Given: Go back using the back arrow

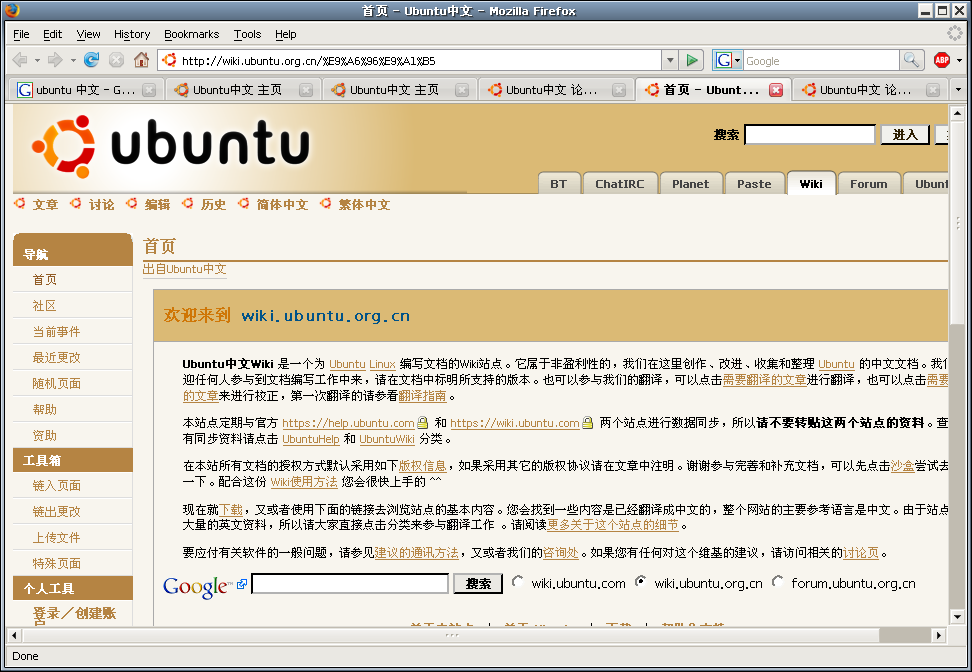Looking at the screenshot, I should pos(20,60).
